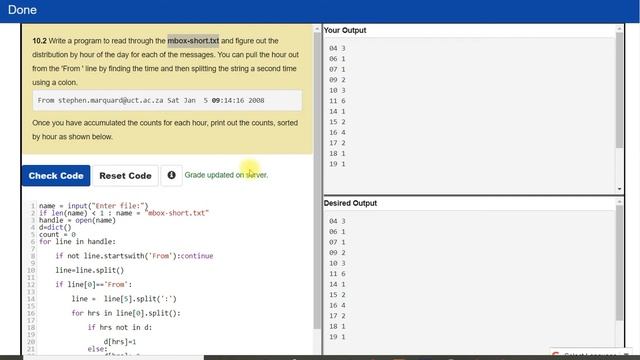The width and height of the screenshot is (640, 360).
Task: Click the code line 'd=dict()'
Action: point(55,227)
